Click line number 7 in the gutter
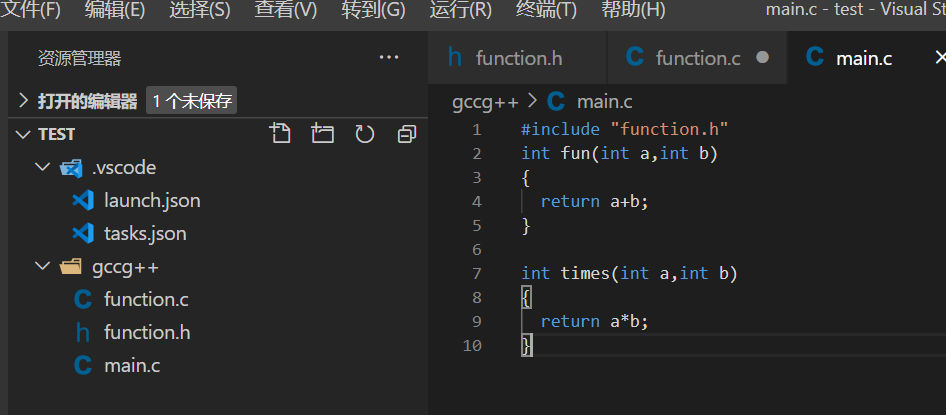This screenshot has height=415, width=946. 477,273
